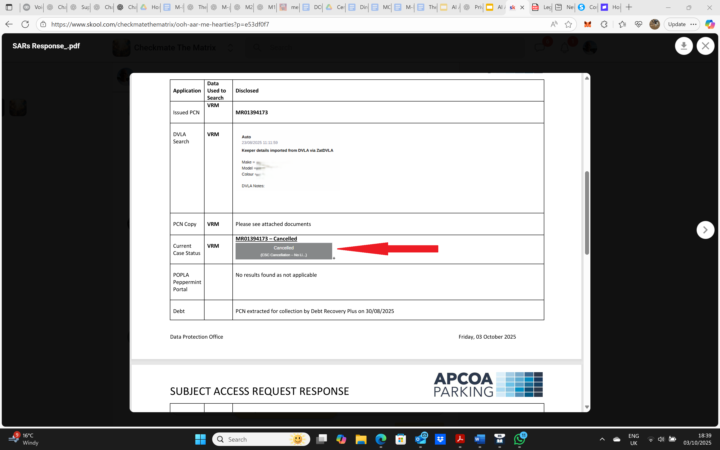Click the PDF scrollbar up arrow

pyautogui.click(x=586, y=78)
